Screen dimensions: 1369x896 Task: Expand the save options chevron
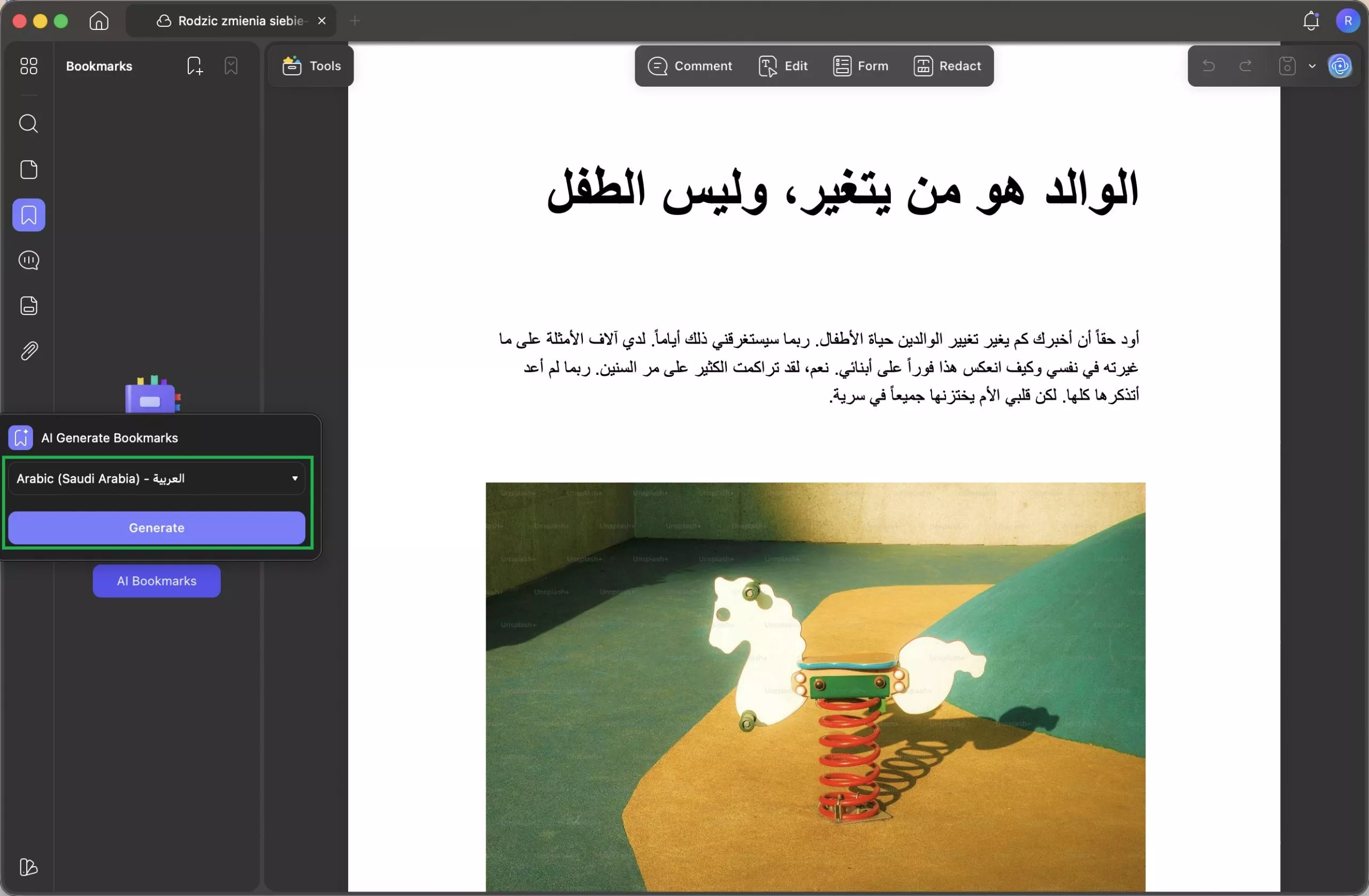click(1312, 66)
